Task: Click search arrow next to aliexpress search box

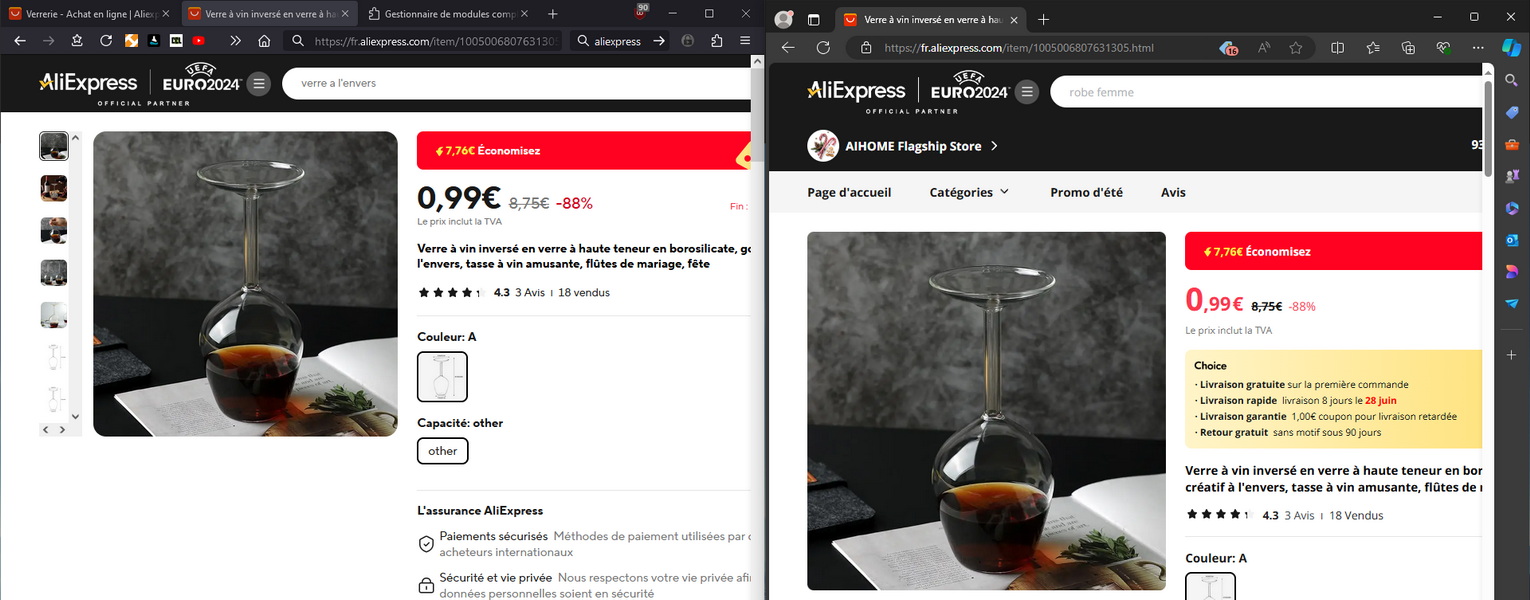Action: 659,41
